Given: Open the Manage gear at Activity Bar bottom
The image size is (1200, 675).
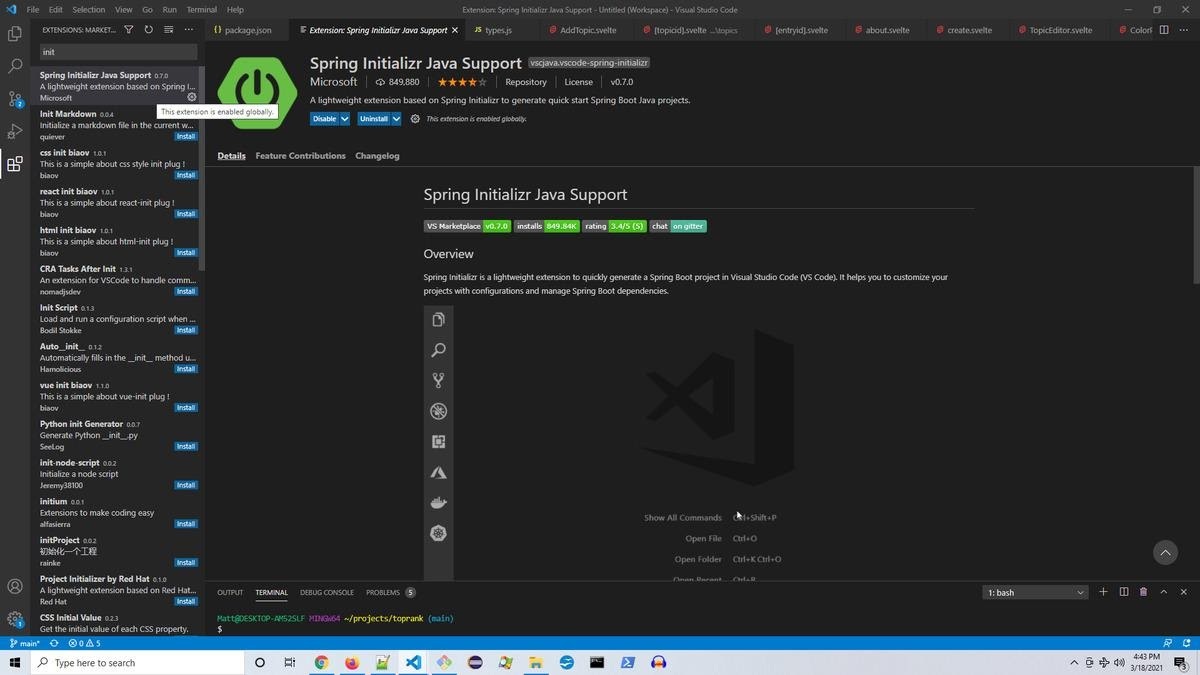Looking at the screenshot, I should [15, 619].
